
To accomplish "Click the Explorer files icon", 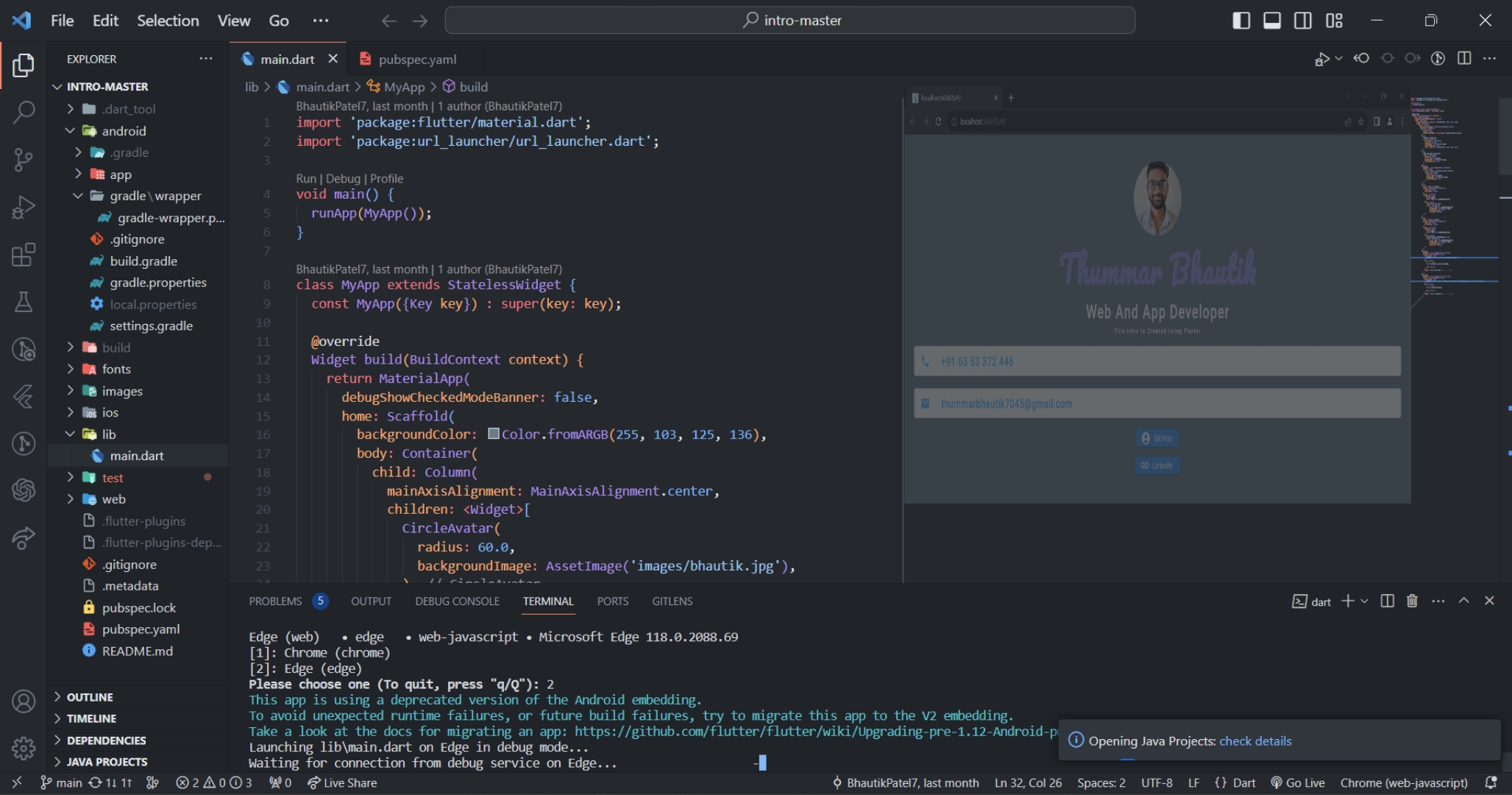I will click(x=24, y=65).
